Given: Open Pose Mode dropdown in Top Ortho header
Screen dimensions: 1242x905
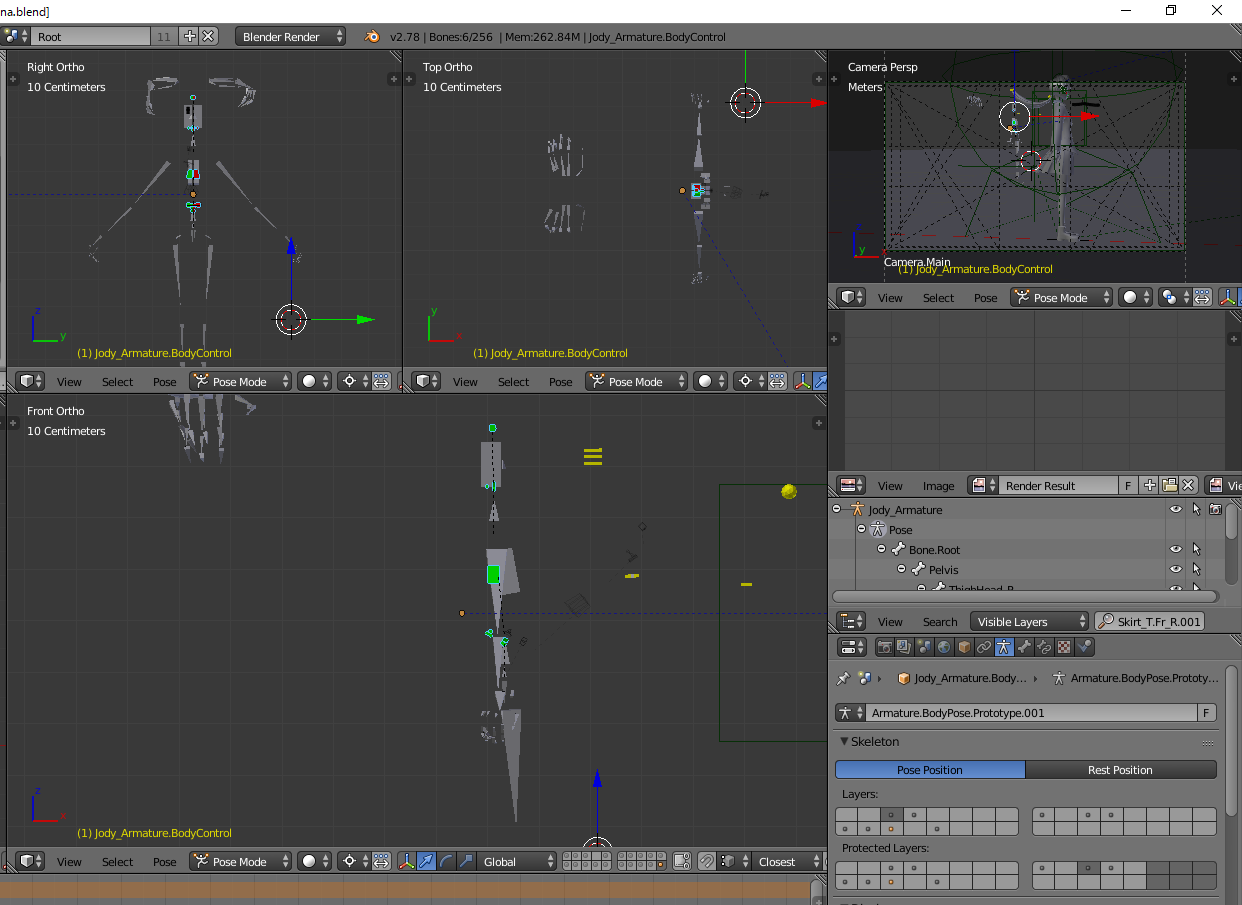Looking at the screenshot, I should (x=636, y=381).
